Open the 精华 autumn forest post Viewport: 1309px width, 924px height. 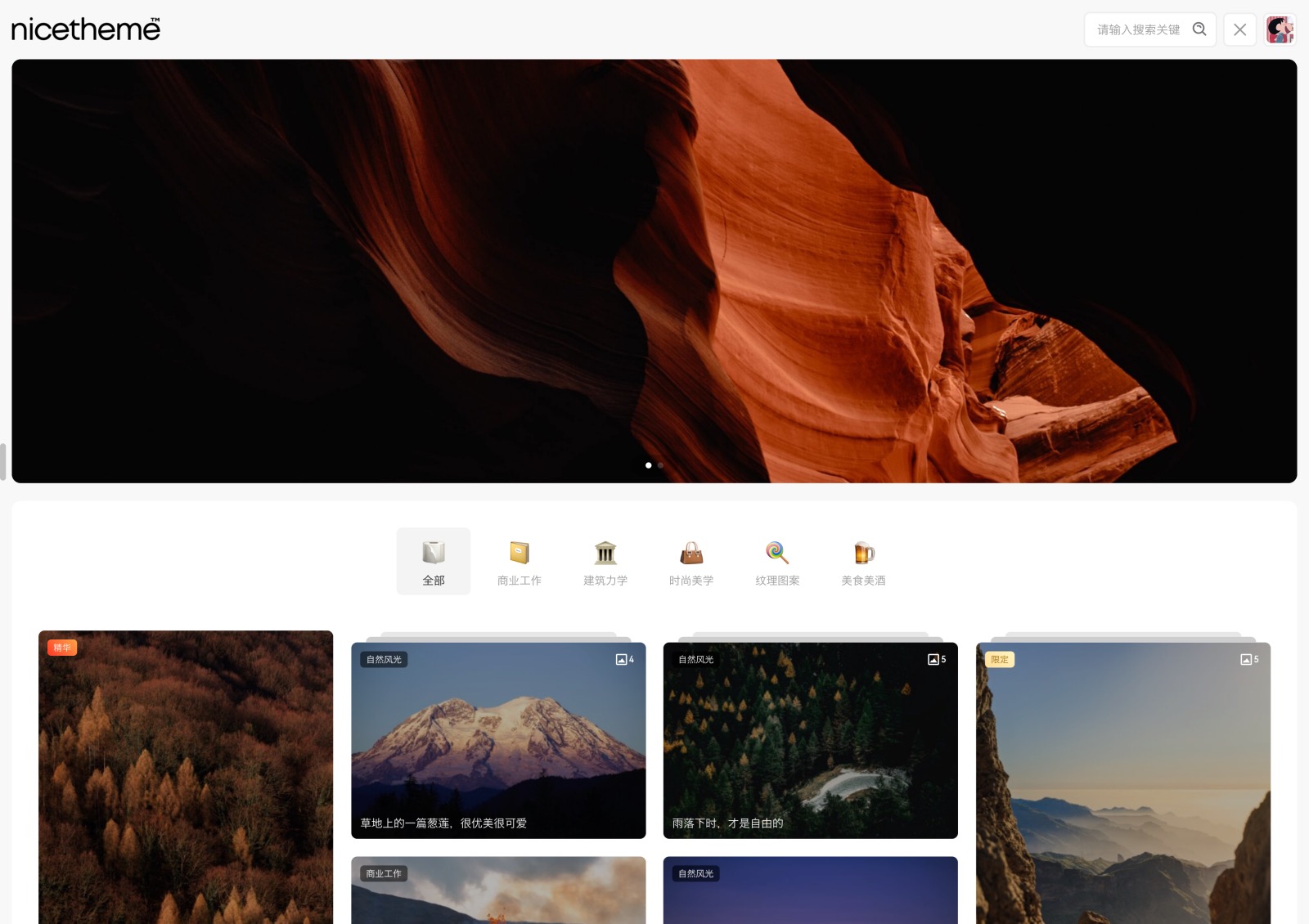tap(186, 777)
